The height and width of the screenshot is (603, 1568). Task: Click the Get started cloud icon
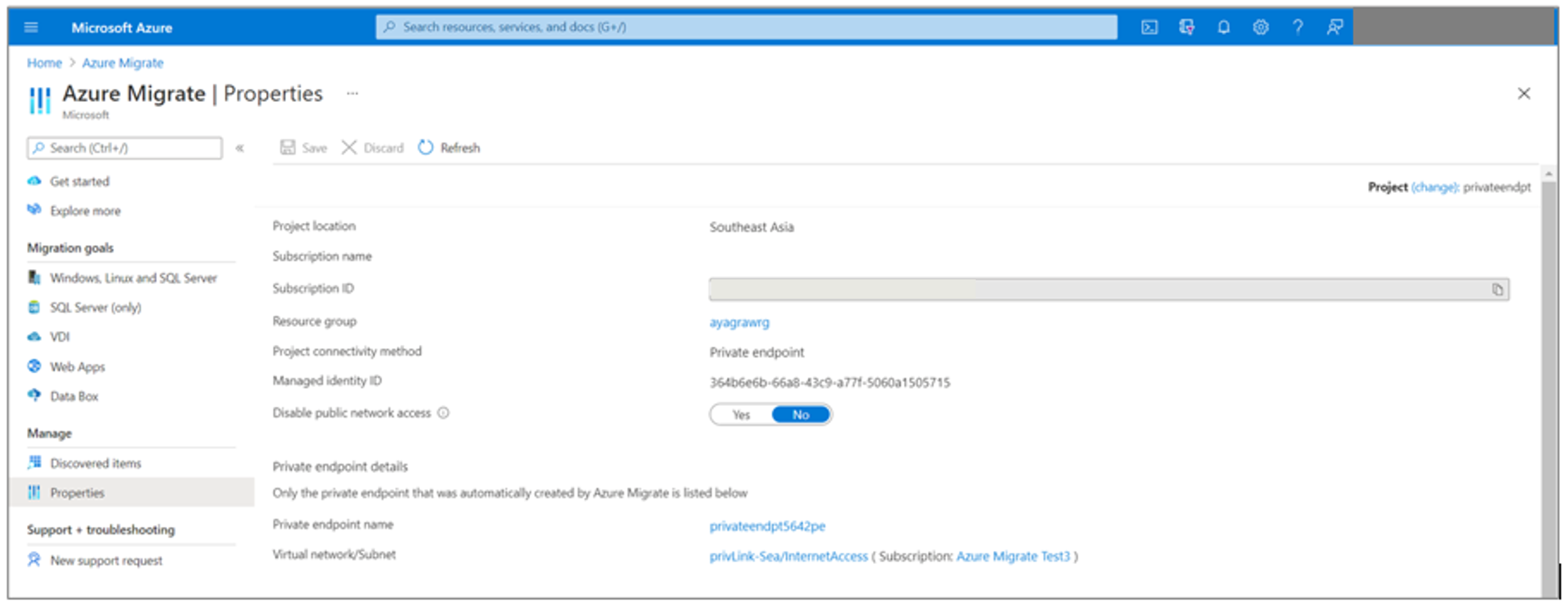tap(34, 181)
